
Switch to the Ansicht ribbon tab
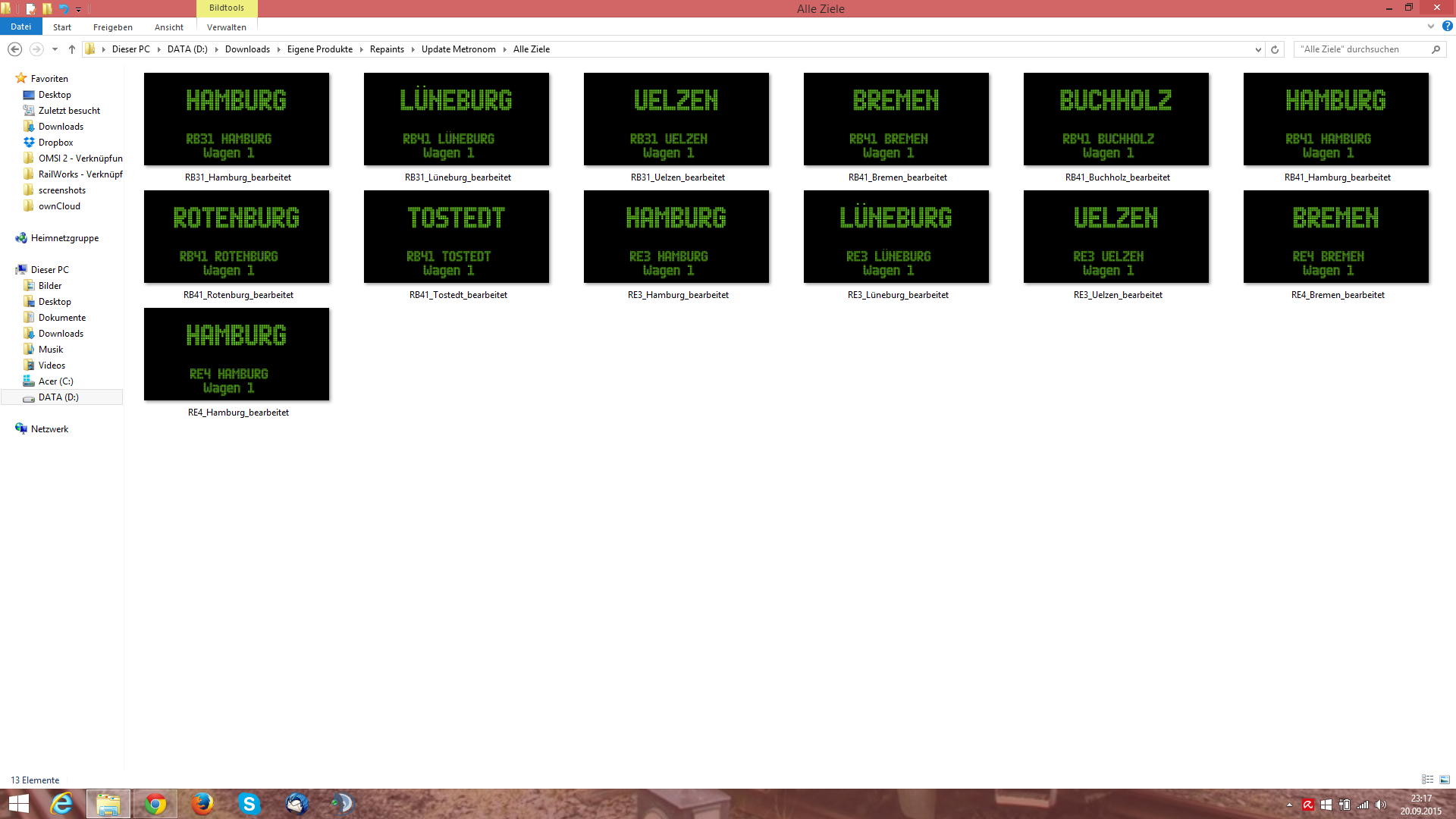click(168, 27)
